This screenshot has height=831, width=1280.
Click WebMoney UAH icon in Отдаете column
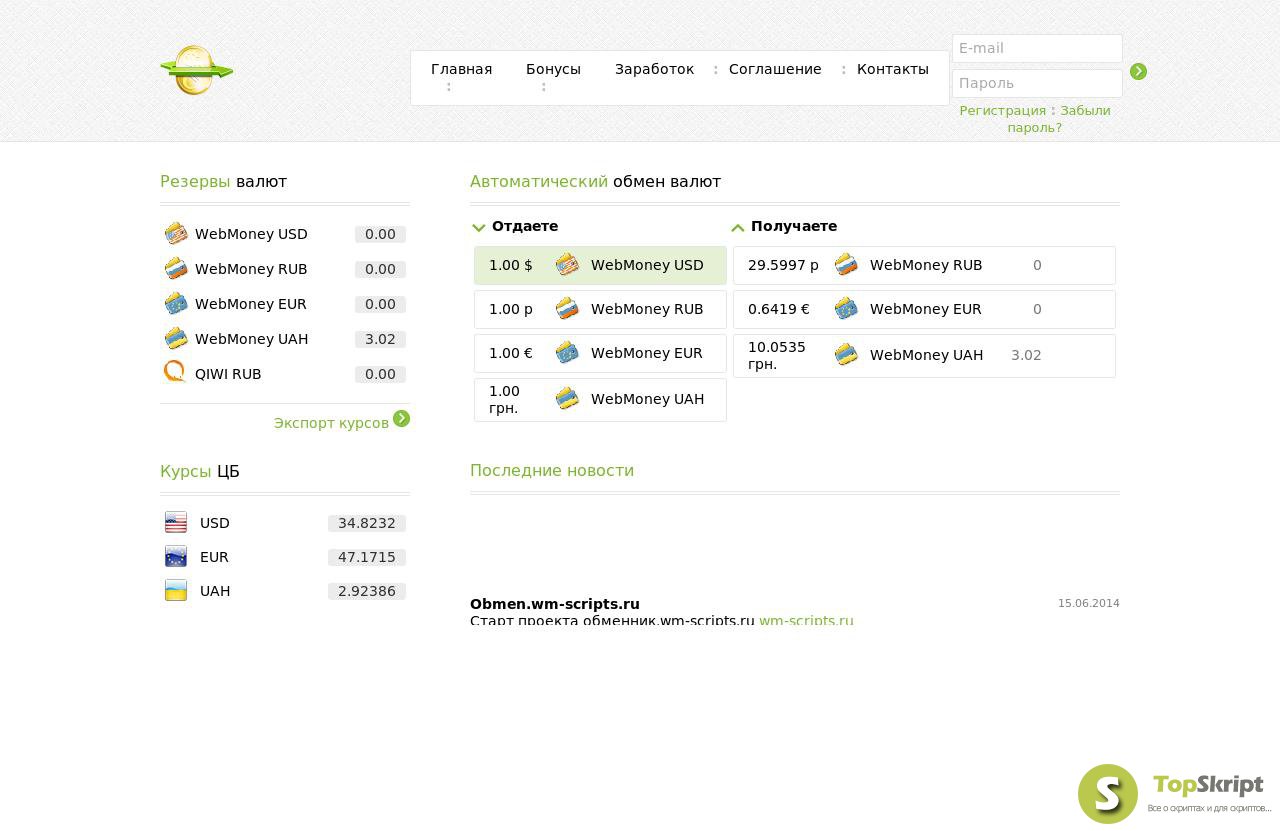point(567,399)
